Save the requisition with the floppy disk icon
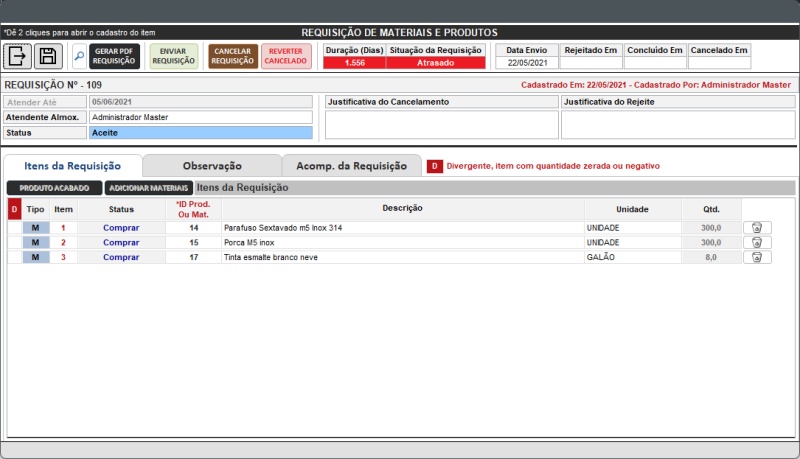 click(48, 56)
